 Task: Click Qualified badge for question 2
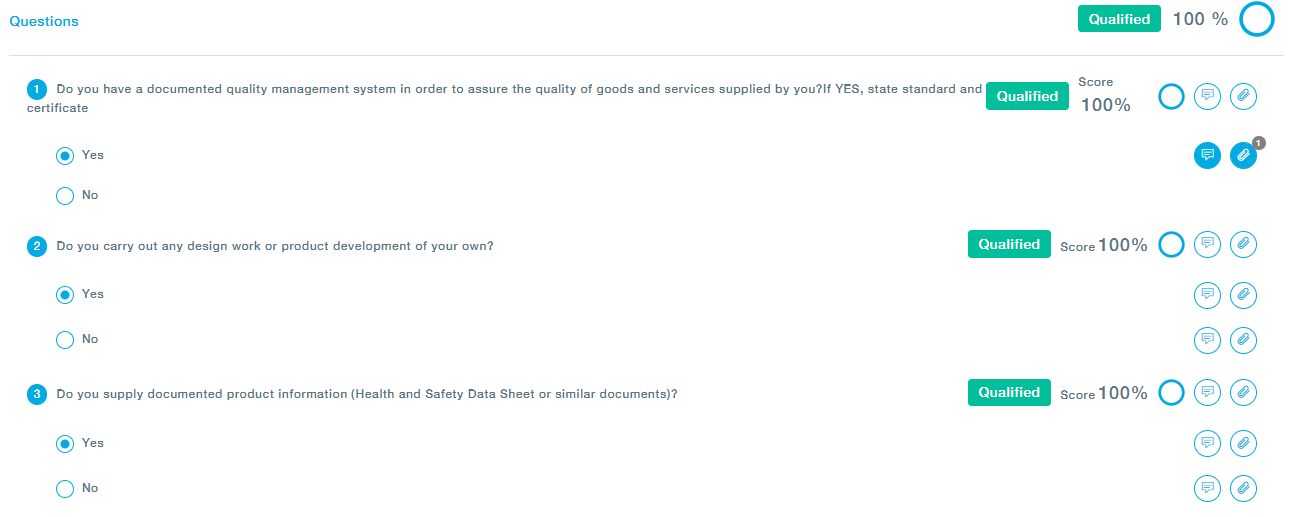click(x=1008, y=244)
